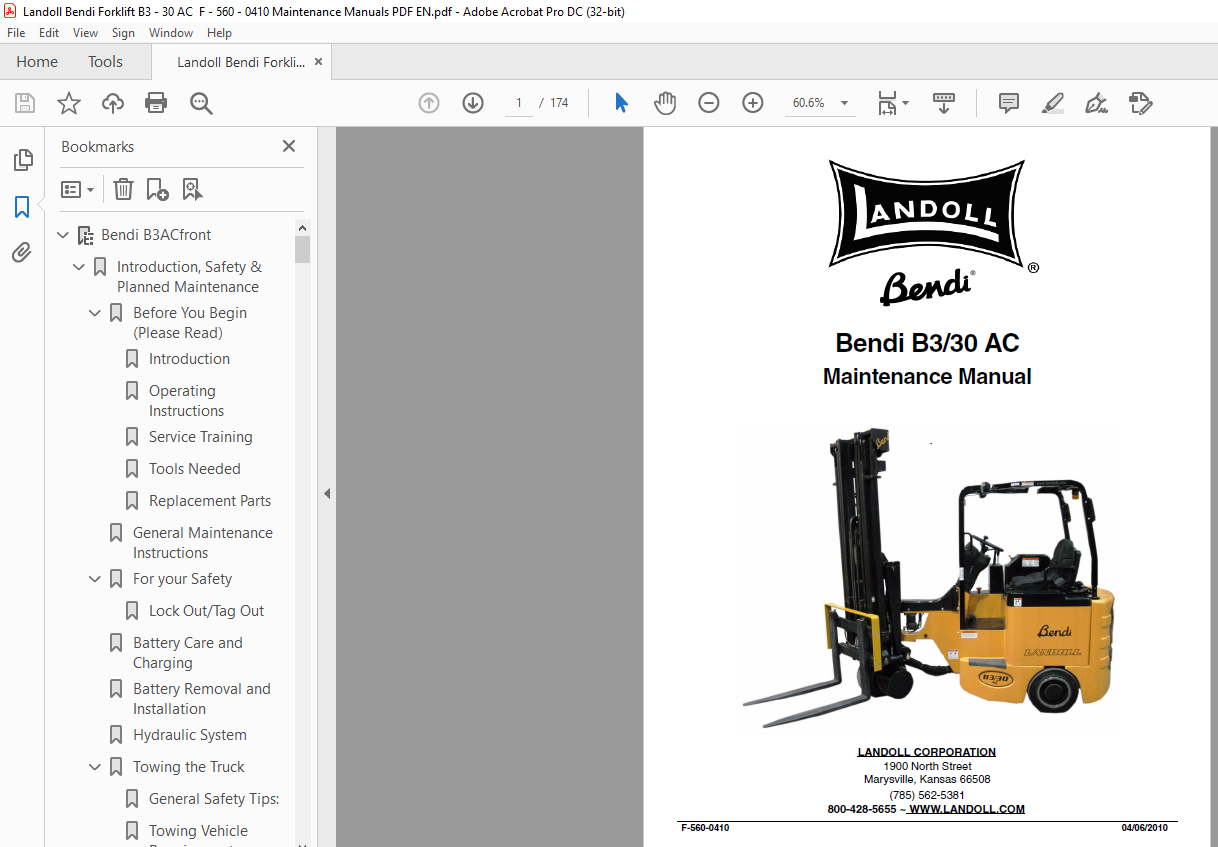Open Battery Care and Charging bookmark
Viewport: 1218px width, 847px height.
tap(187, 653)
